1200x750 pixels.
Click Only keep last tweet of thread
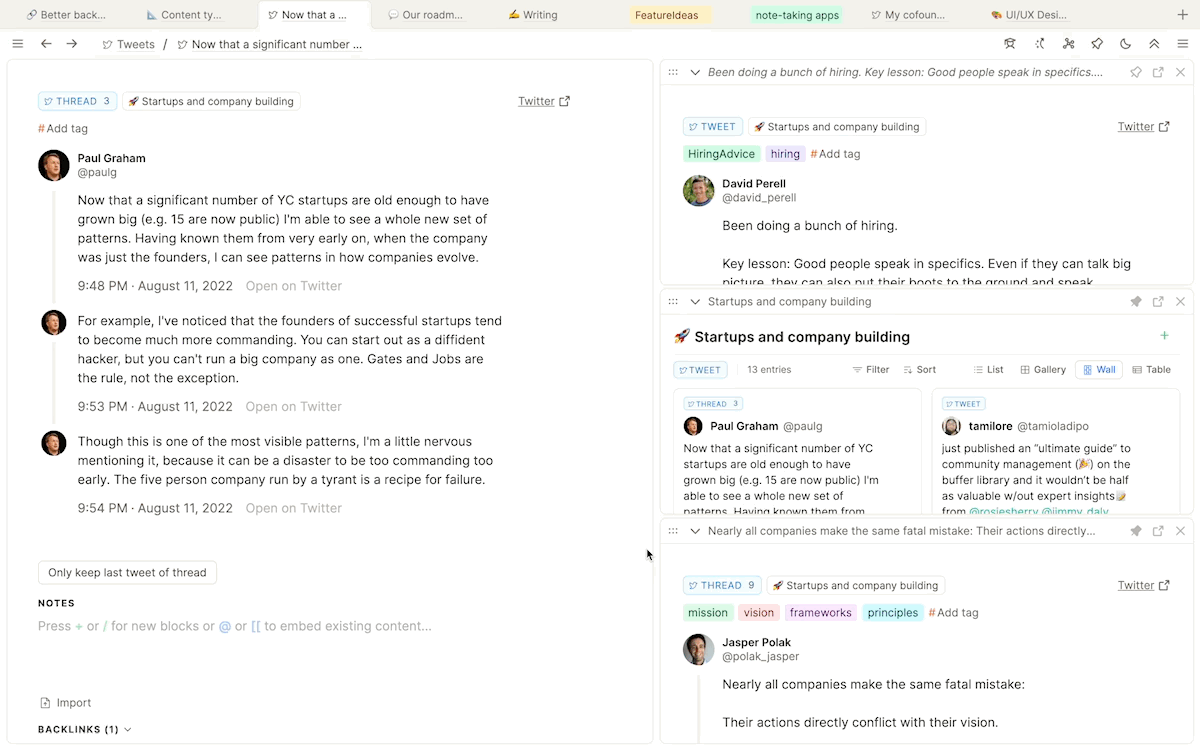(127, 573)
